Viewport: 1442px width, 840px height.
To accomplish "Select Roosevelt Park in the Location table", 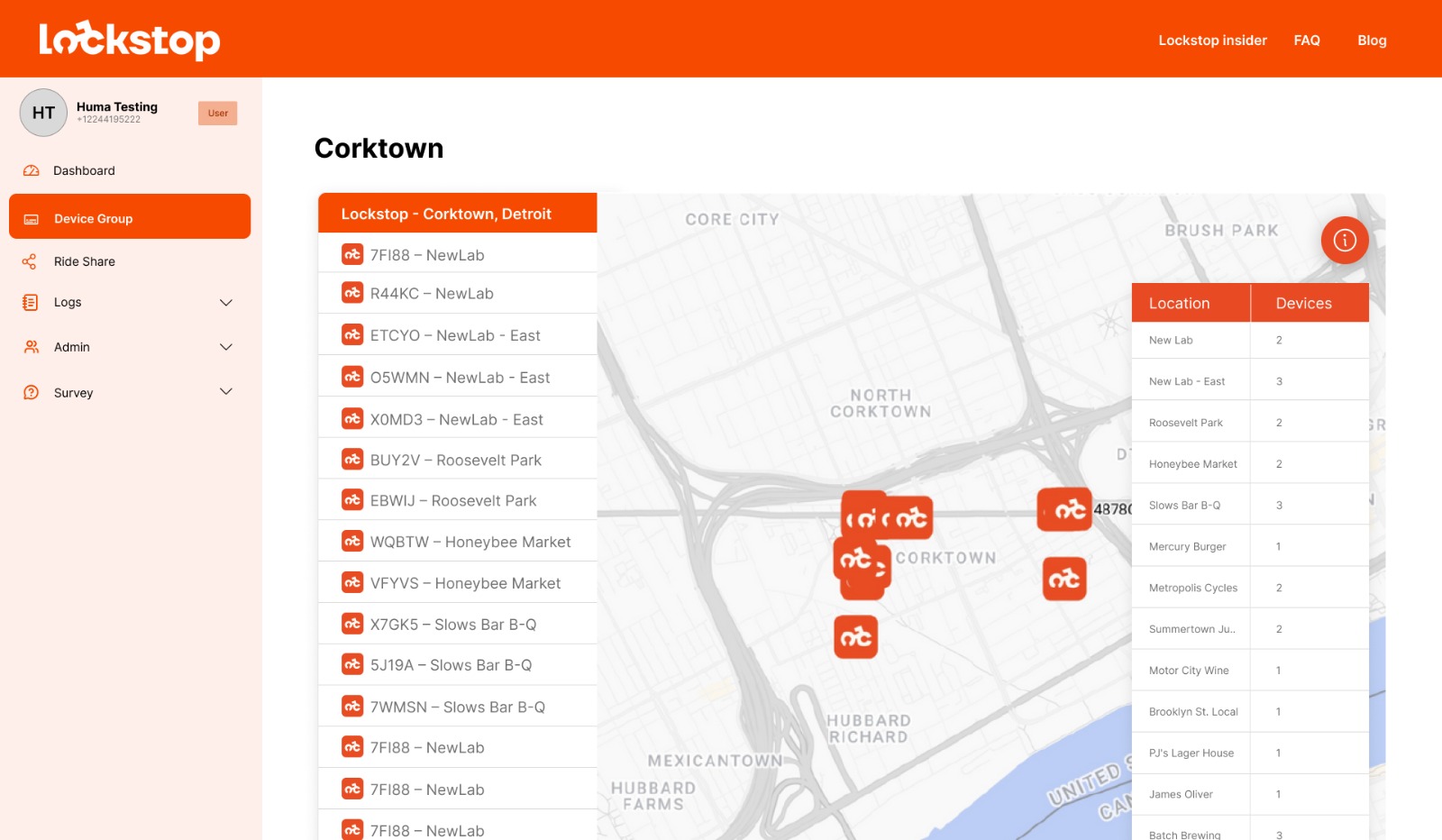I will [1186, 423].
